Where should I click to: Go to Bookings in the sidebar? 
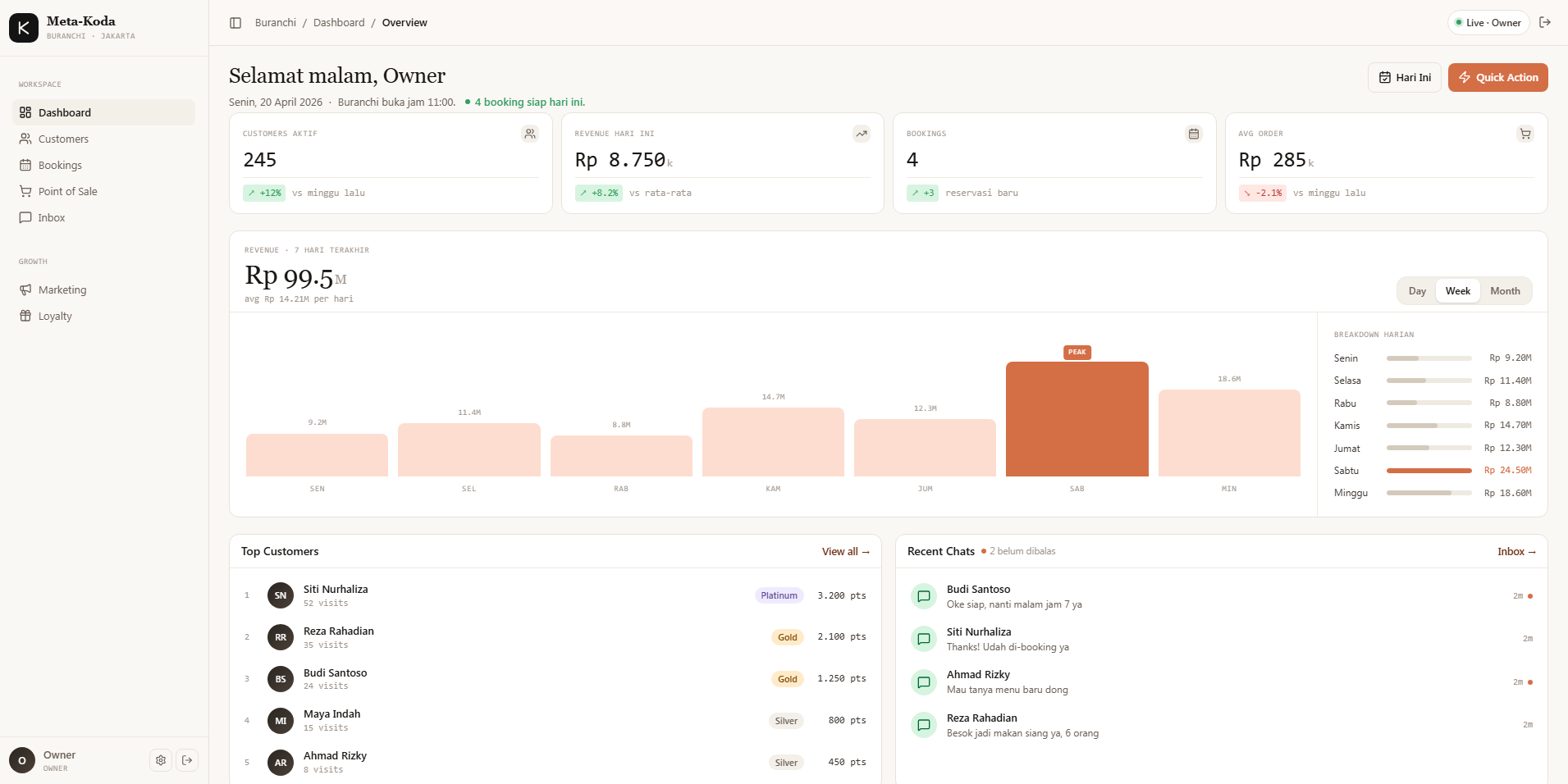click(104, 165)
